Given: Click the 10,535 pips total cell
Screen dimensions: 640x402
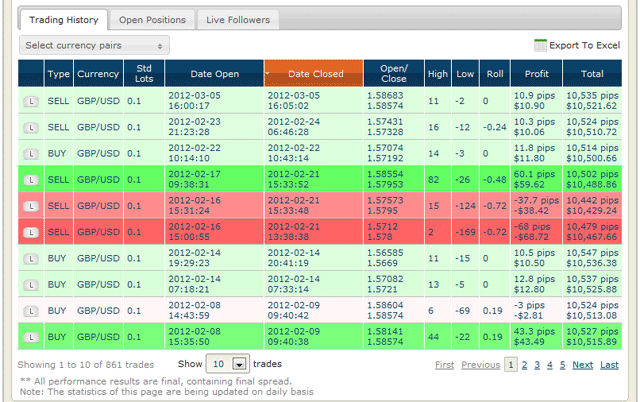Looking at the screenshot, I should pos(592,100).
